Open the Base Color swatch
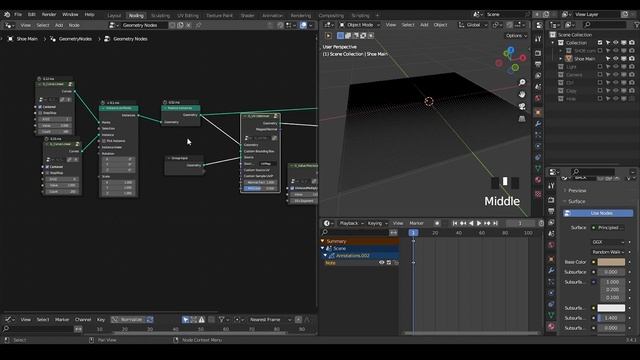This screenshot has height=360, width=640. [611, 262]
